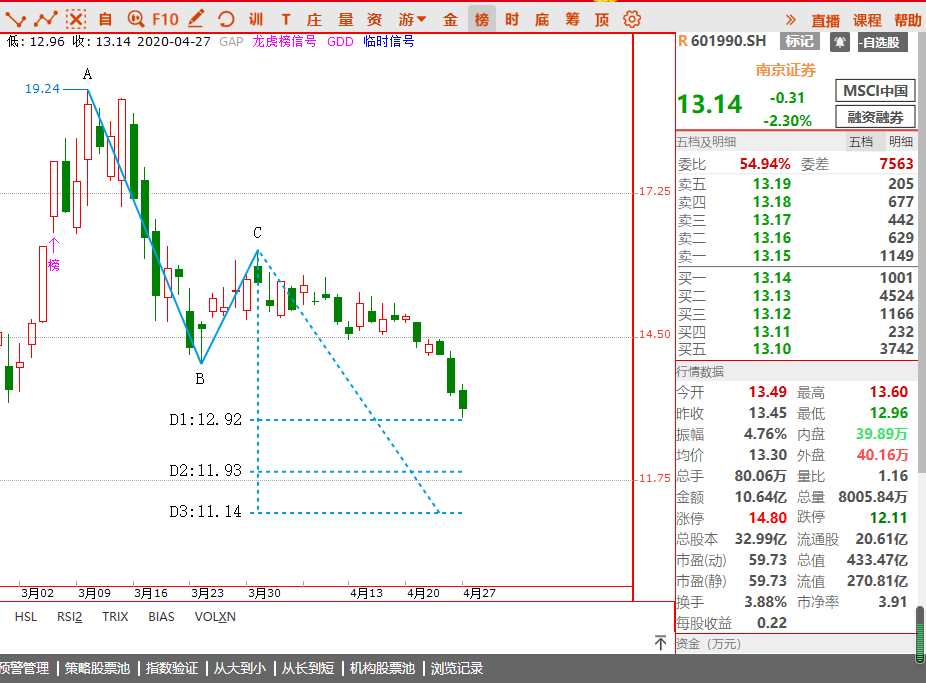Select the orange pencil drawing tool

click(196, 19)
